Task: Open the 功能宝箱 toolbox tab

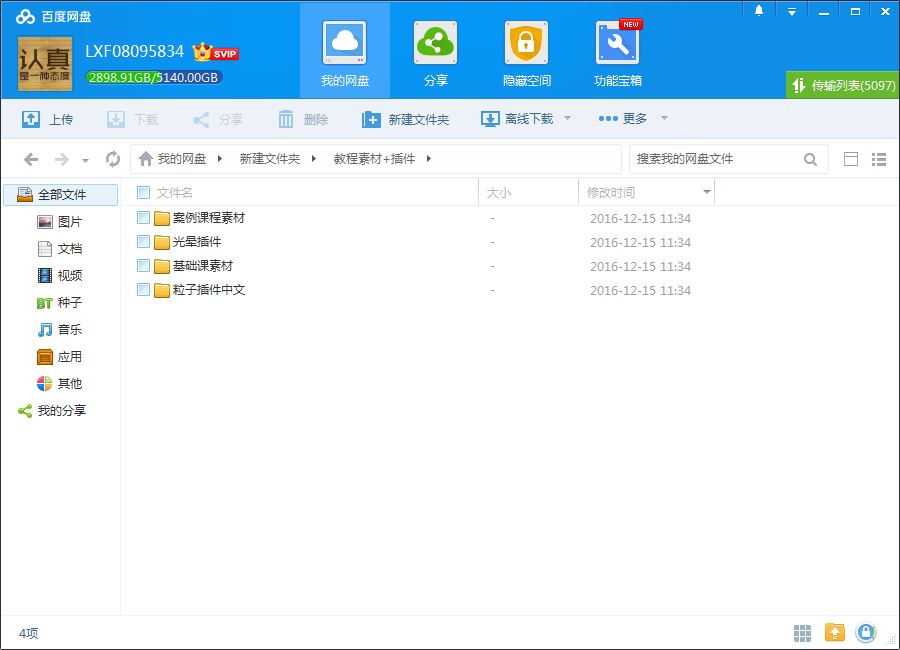Action: coord(618,53)
